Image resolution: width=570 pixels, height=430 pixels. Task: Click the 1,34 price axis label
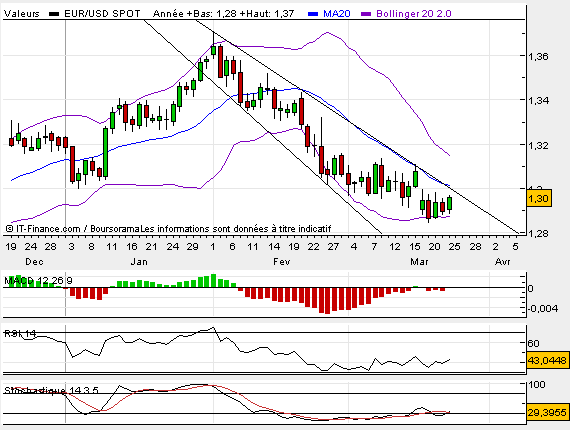click(538, 100)
